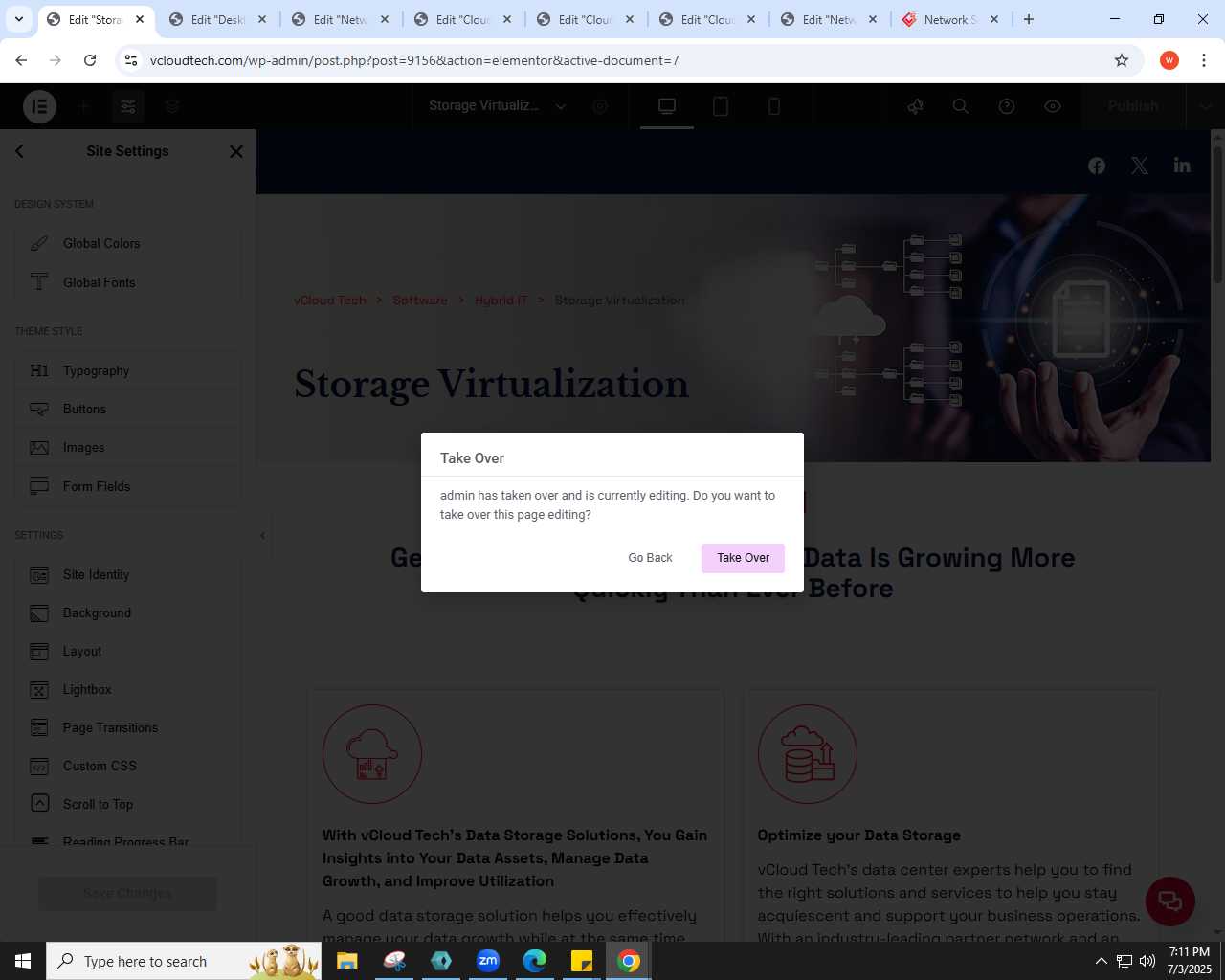Image resolution: width=1225 pixels, height=980 pixels.
Task: Open the tab search dropdown arrow
Action: (18, 19)
